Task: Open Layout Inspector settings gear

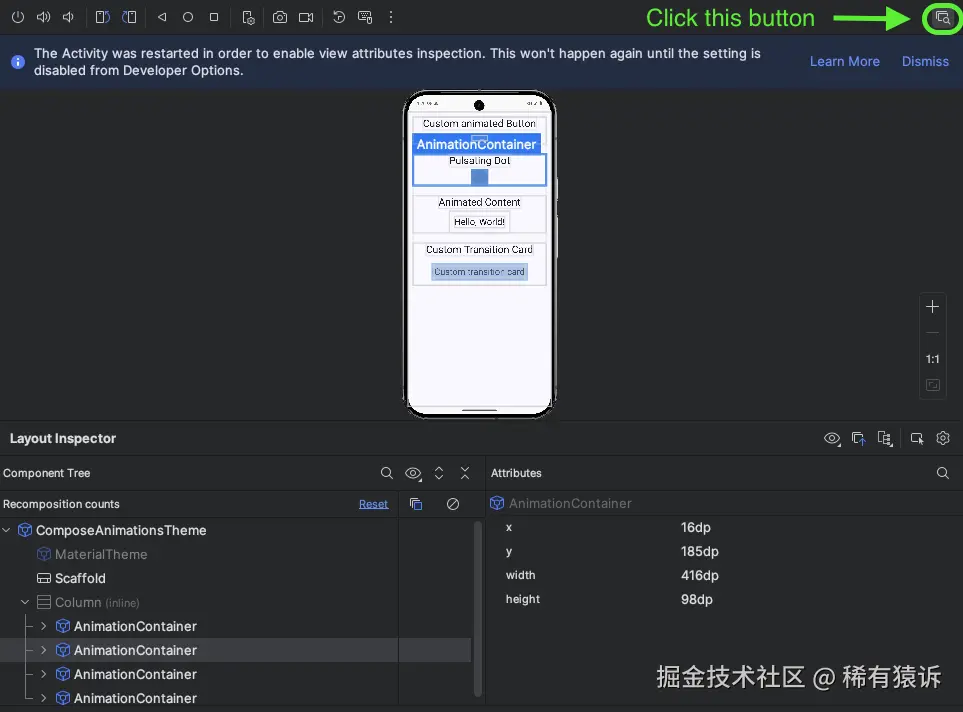Action: pos(942,438)
